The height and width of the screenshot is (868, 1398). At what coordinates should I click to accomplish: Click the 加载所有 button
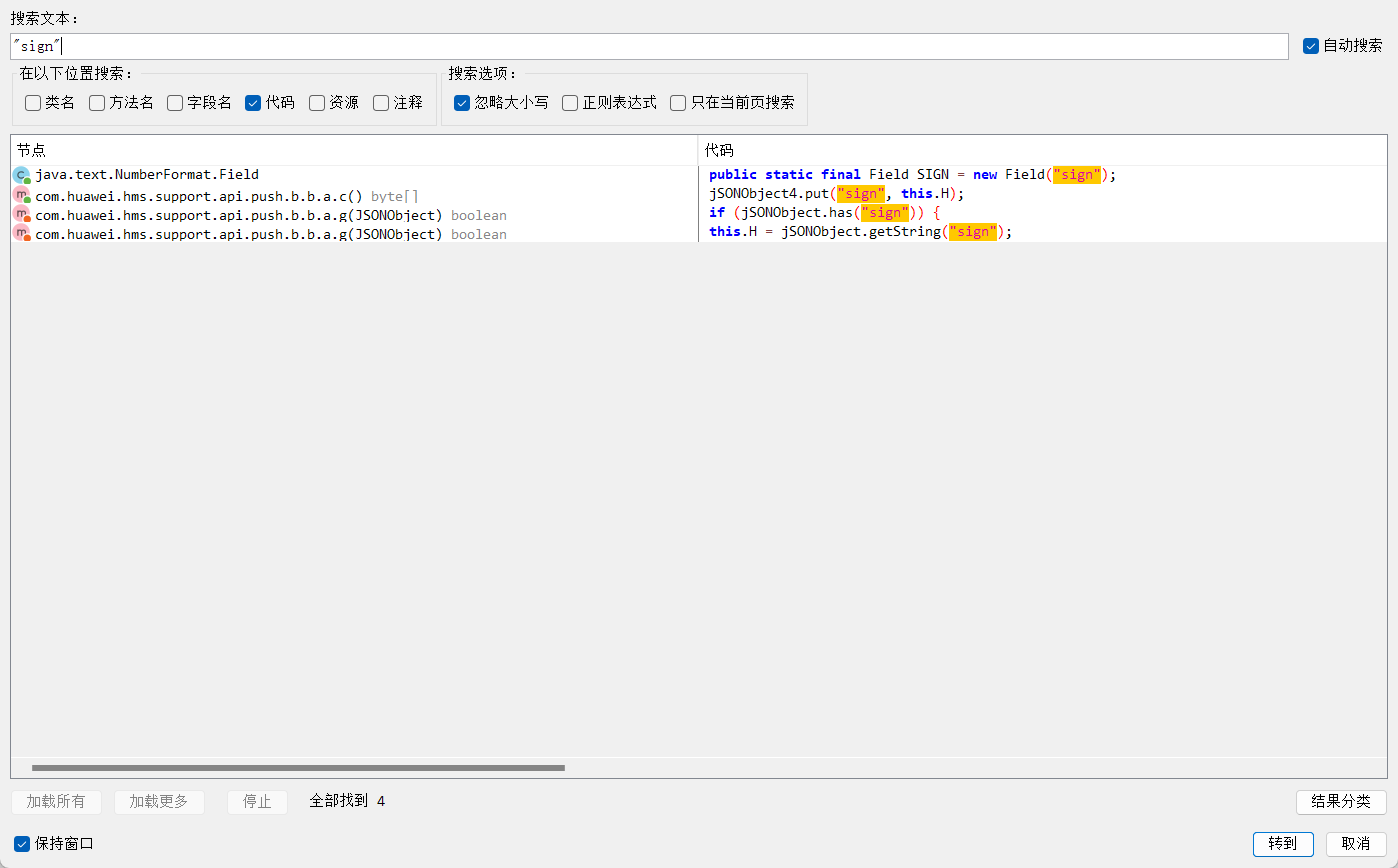tap(56, 802)
